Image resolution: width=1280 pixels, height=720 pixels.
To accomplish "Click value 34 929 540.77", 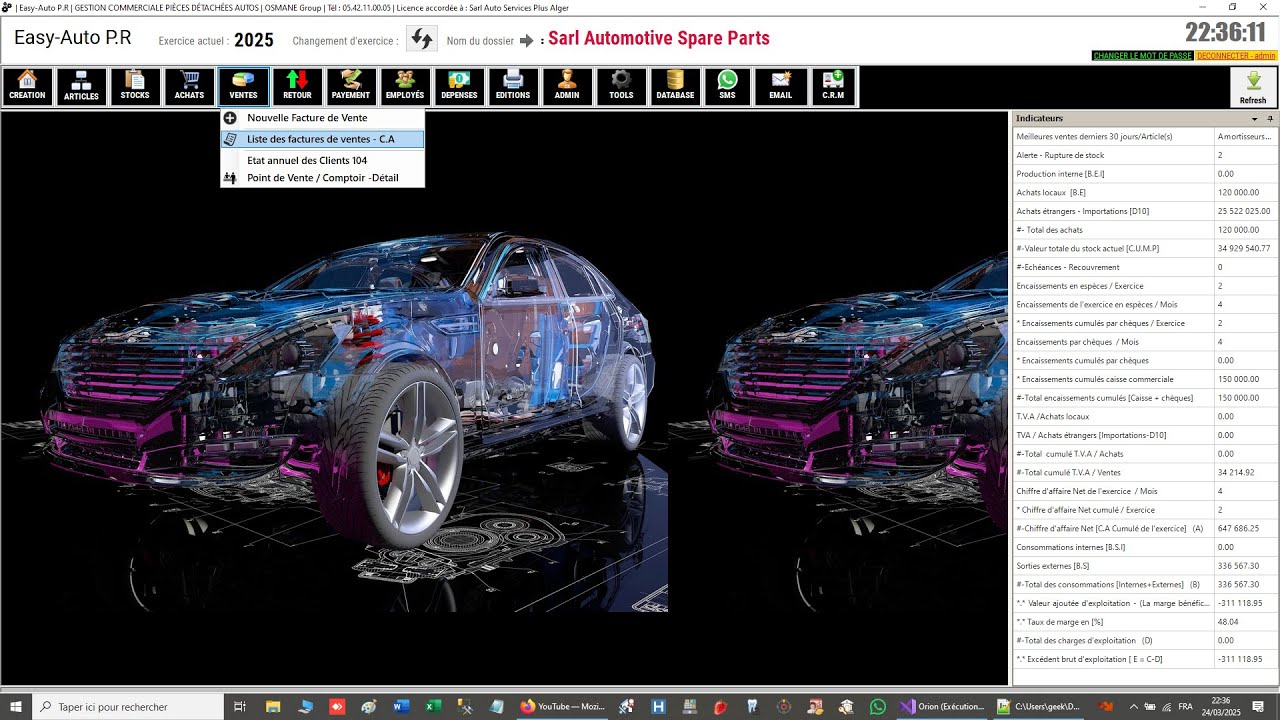I will [x=1243, y=248].
